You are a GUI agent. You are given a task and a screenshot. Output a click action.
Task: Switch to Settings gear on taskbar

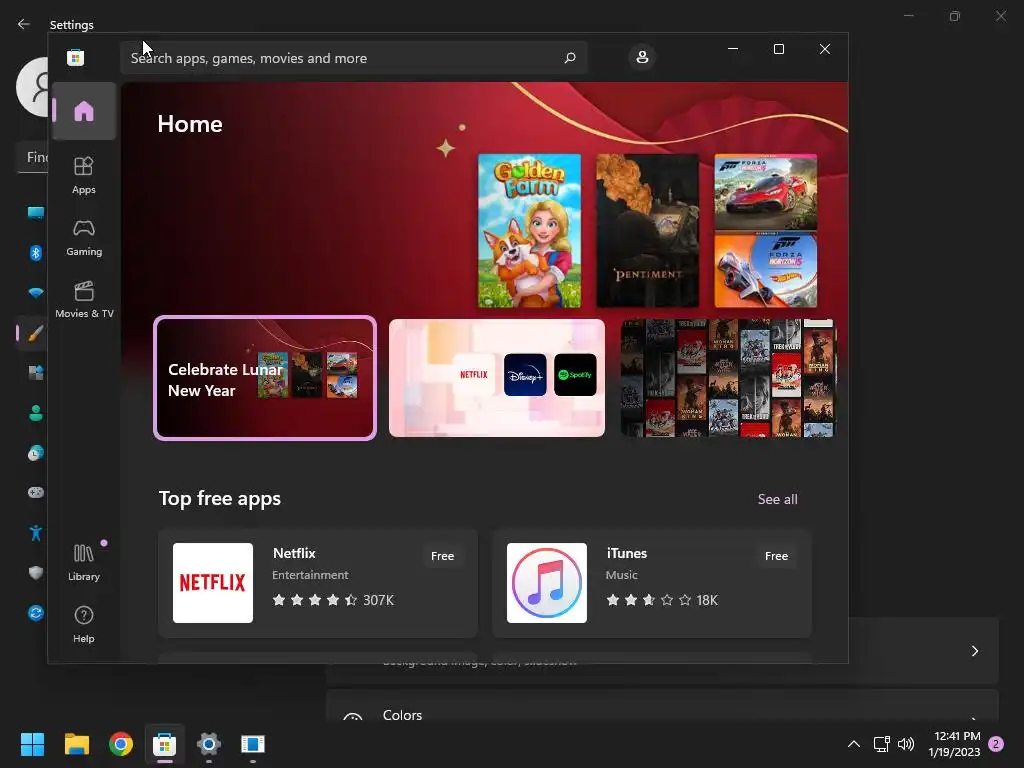point(209,744)
